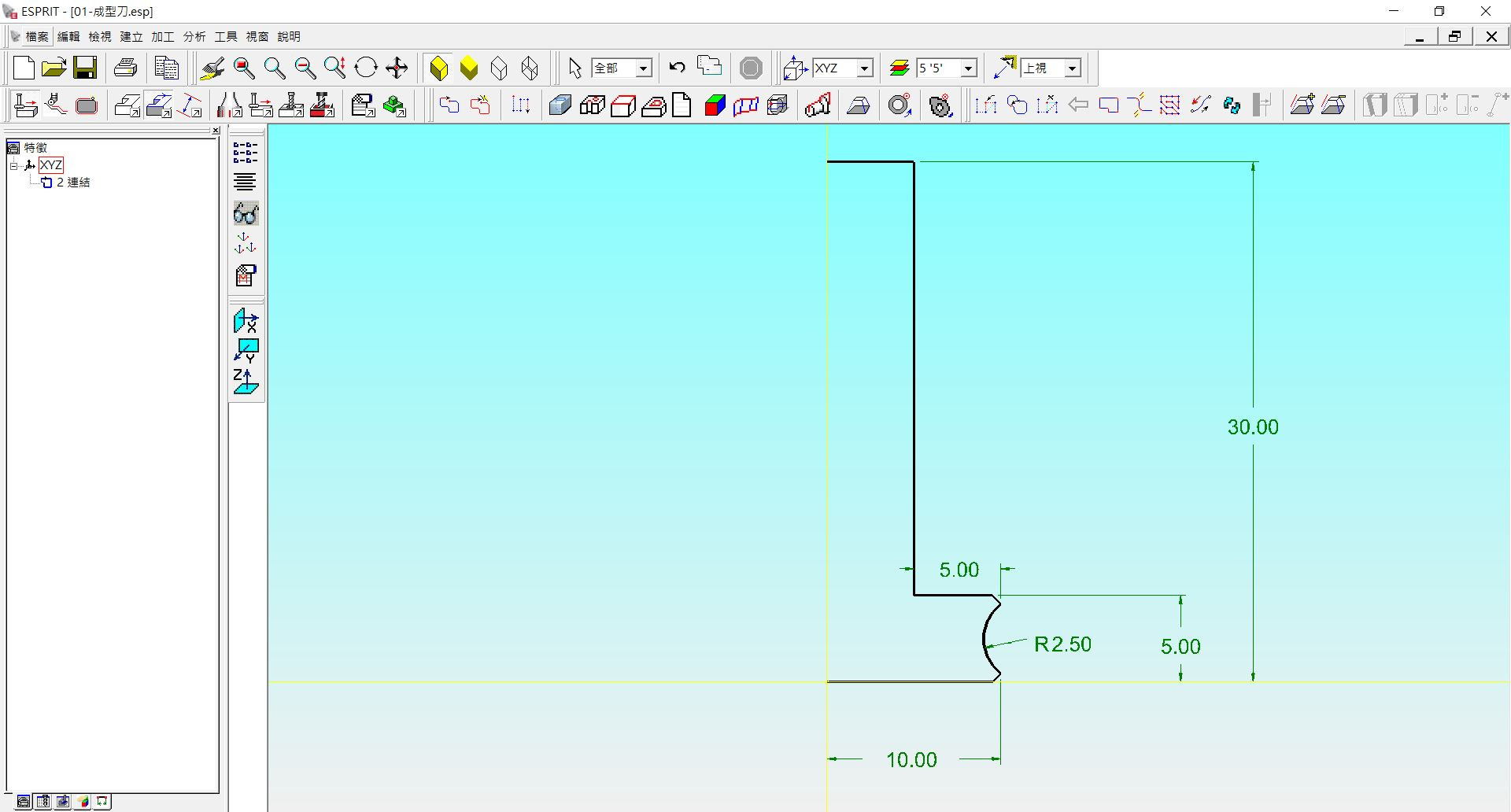Collapse the XYZ tree node

[x=13, y=165]
